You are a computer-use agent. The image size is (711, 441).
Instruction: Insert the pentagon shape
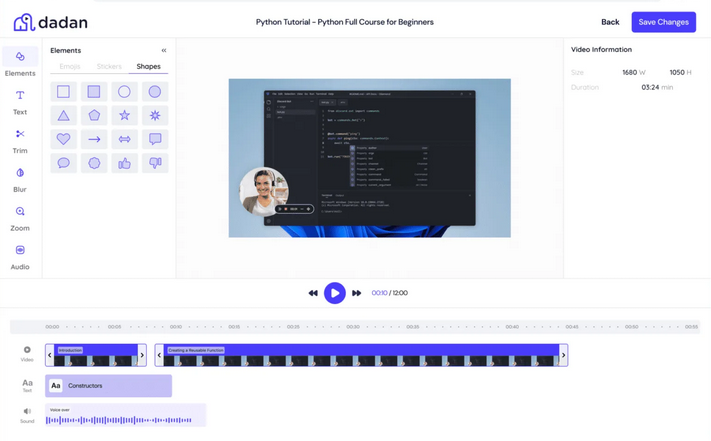[x=94, y=115]
